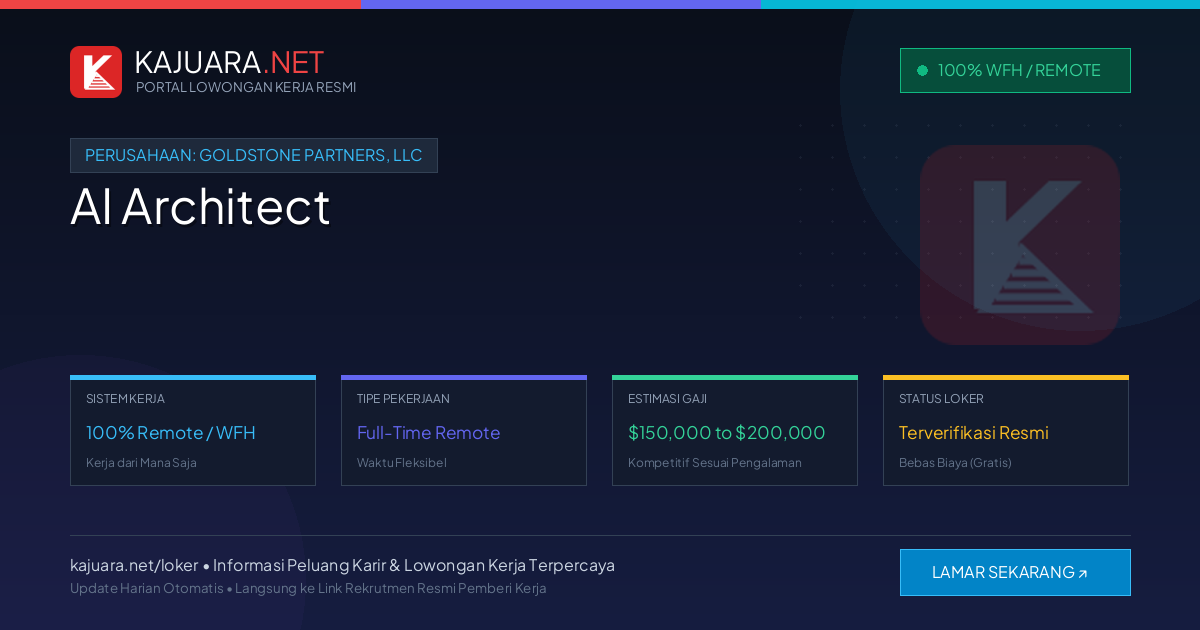Click the Status Loker label
The width and height of the screenshot is (1200, 630).
tap(941, 399)
